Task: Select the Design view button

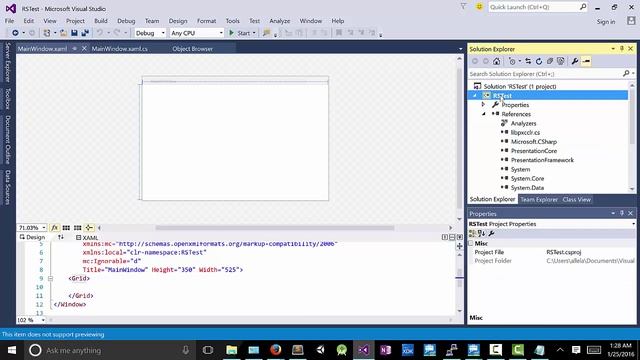Action: pyautogui.click(x=32, y=237)
